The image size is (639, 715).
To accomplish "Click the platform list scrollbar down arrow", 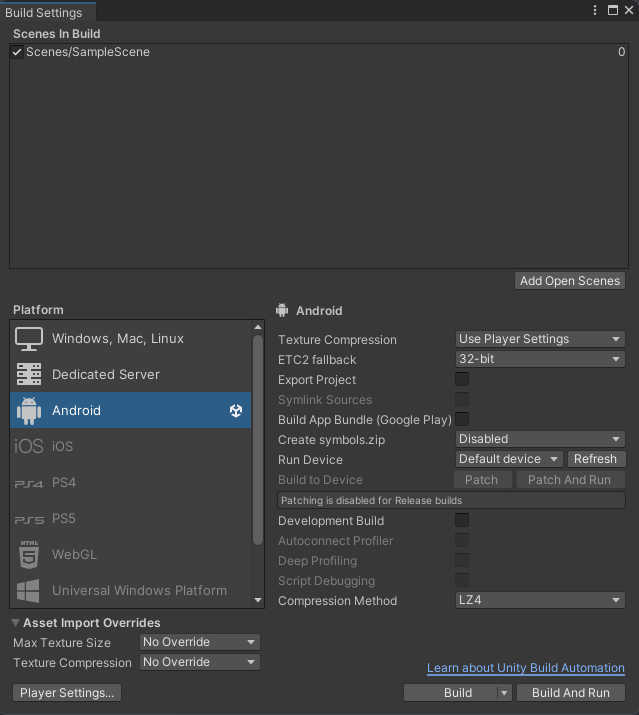I will point(258,600).
